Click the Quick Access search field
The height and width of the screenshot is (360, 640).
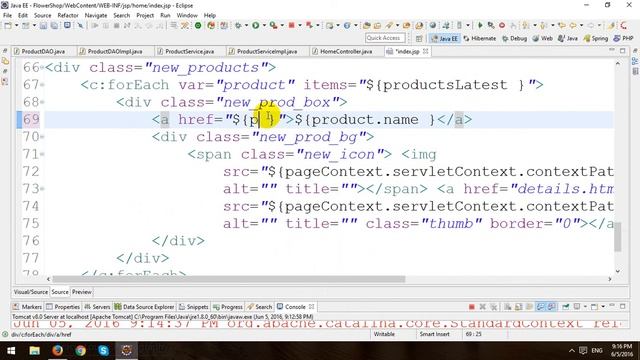point(385,38)
